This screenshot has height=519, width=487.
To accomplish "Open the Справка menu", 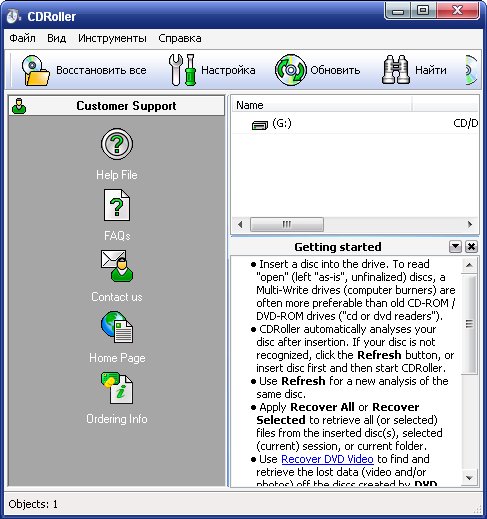I will [180, 38].
